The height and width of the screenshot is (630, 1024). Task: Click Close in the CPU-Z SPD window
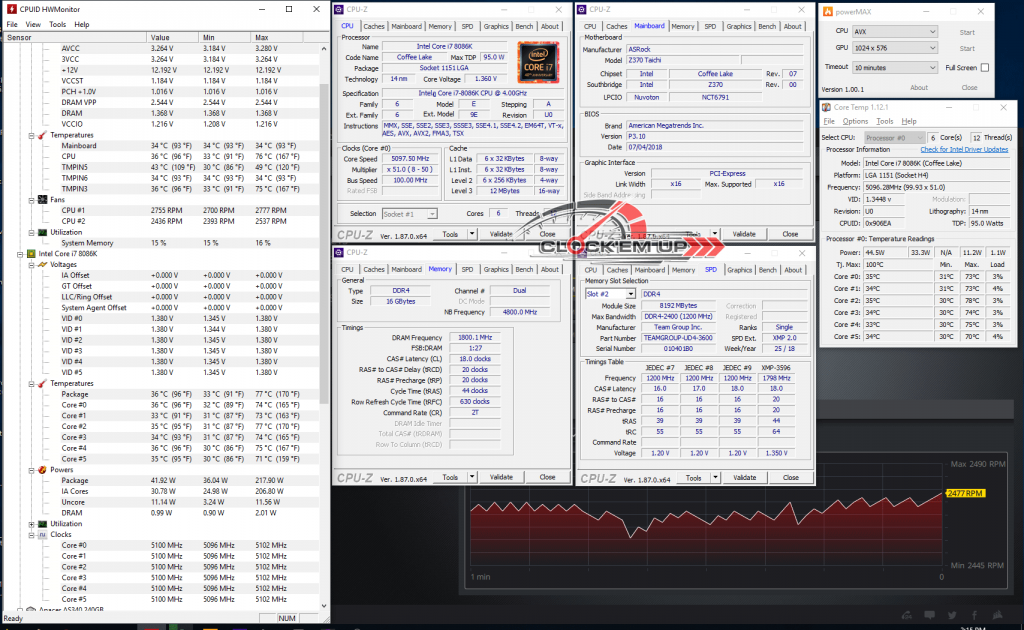tap(790, 478)
